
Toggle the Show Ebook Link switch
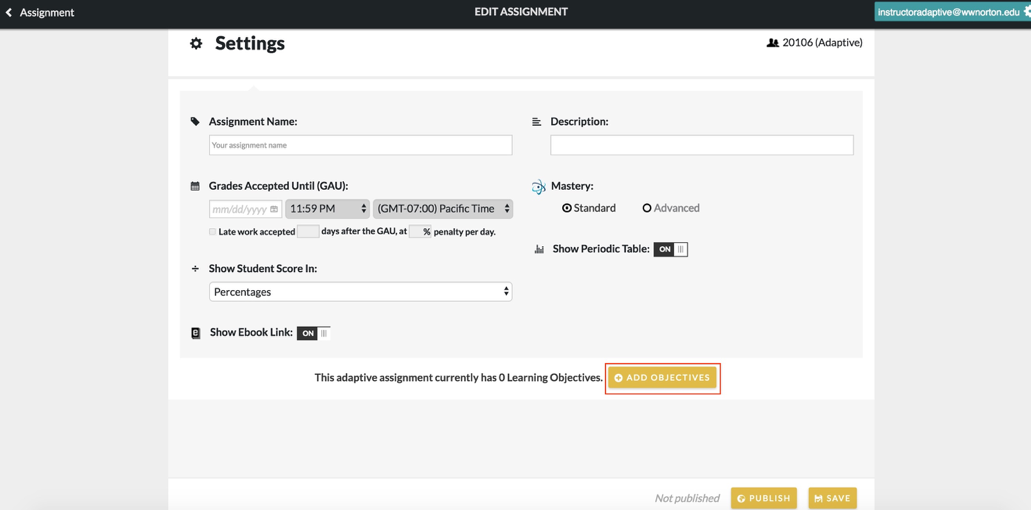(313, 333)
